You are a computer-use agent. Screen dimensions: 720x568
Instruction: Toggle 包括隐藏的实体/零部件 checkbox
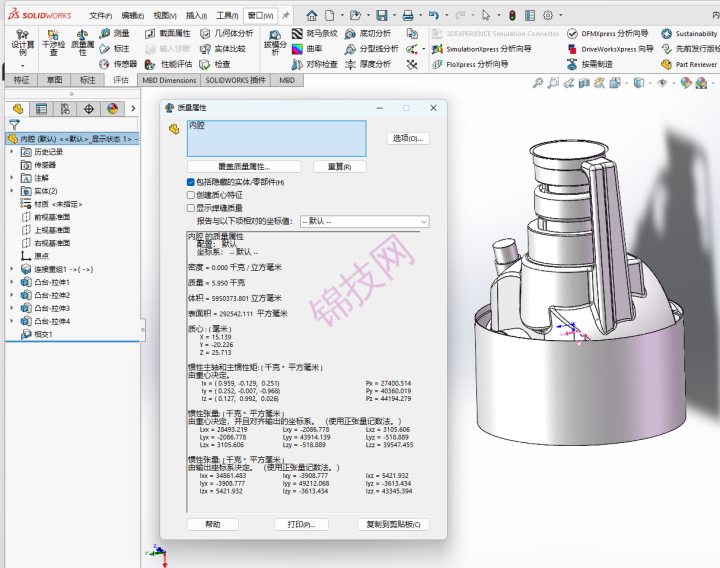(x=191, y=182)
